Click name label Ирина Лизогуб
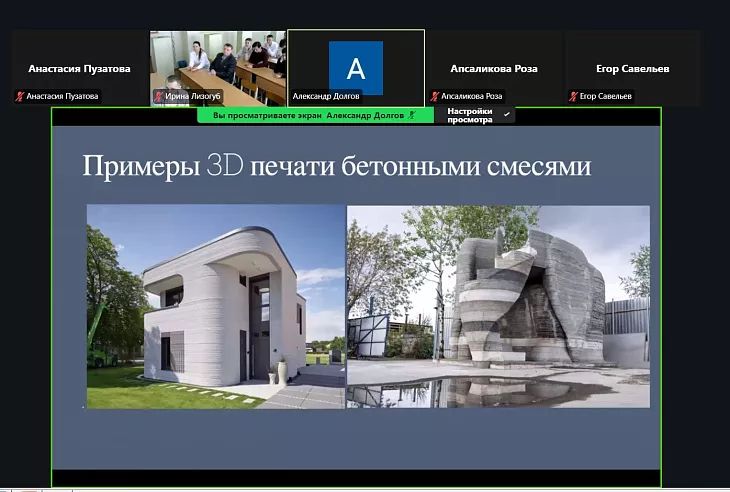This screenshot has height=492, width=730. 192,96
